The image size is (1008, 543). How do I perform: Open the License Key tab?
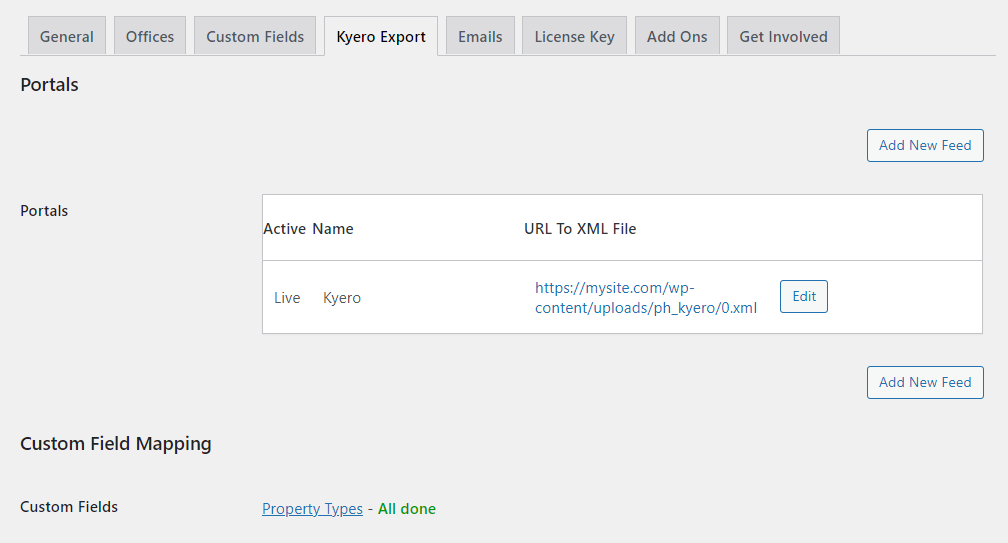(575, 36)
